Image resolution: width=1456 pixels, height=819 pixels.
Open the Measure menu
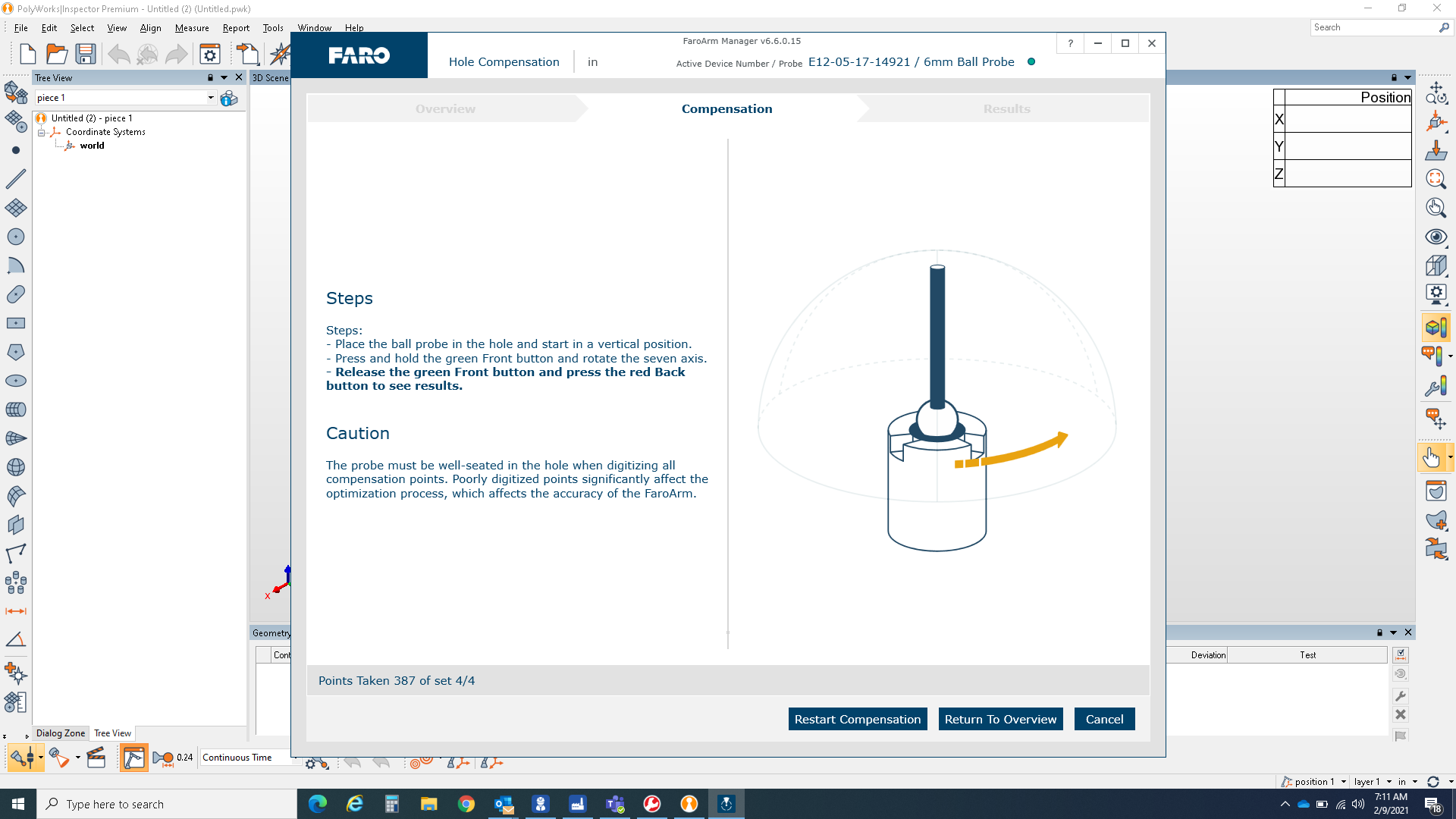(191, 28)
